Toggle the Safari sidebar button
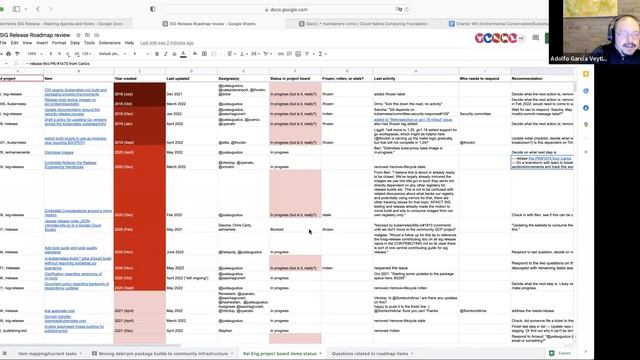The height and width of the screenshot is (360, 640). pyautogui.click(x=16, y=9)
